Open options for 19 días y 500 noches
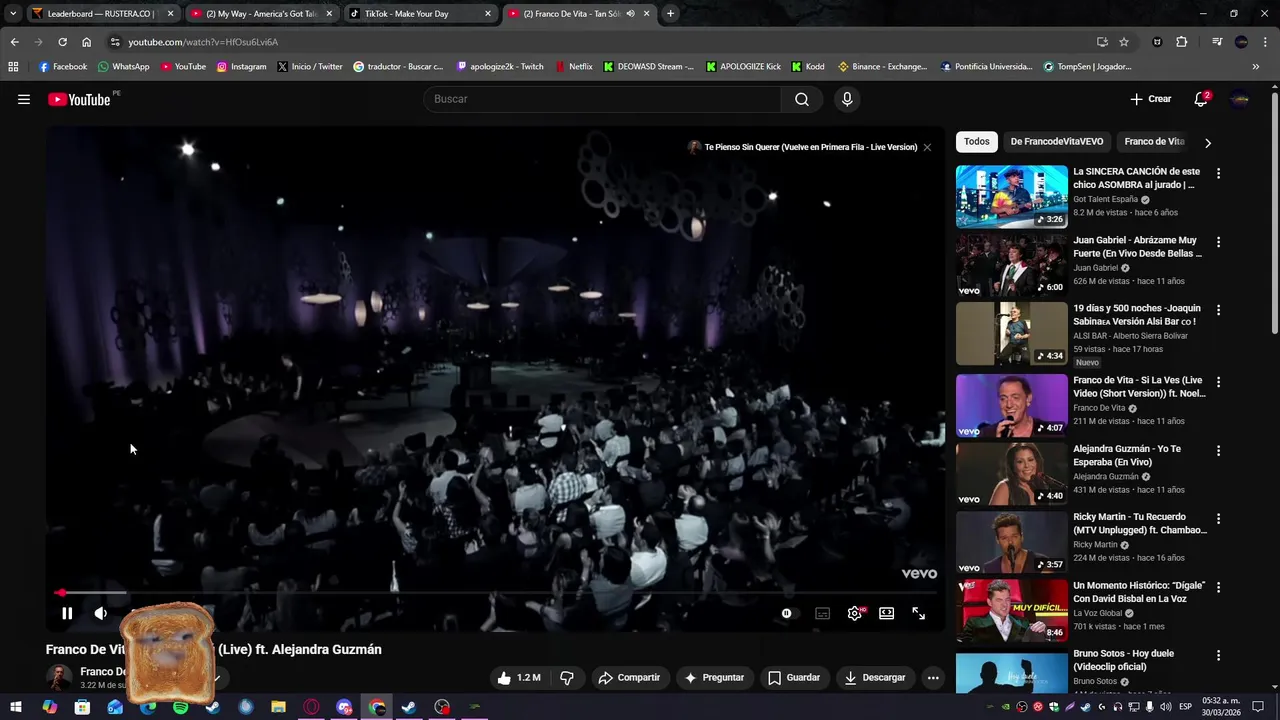This screenshot has height=720, width=1280. [x=1218, y=310]
